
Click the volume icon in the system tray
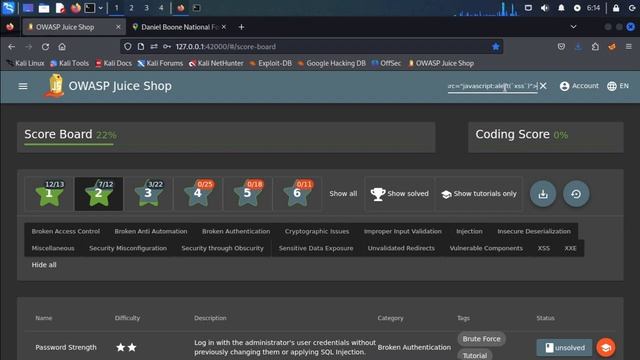[x=544, y=8]
